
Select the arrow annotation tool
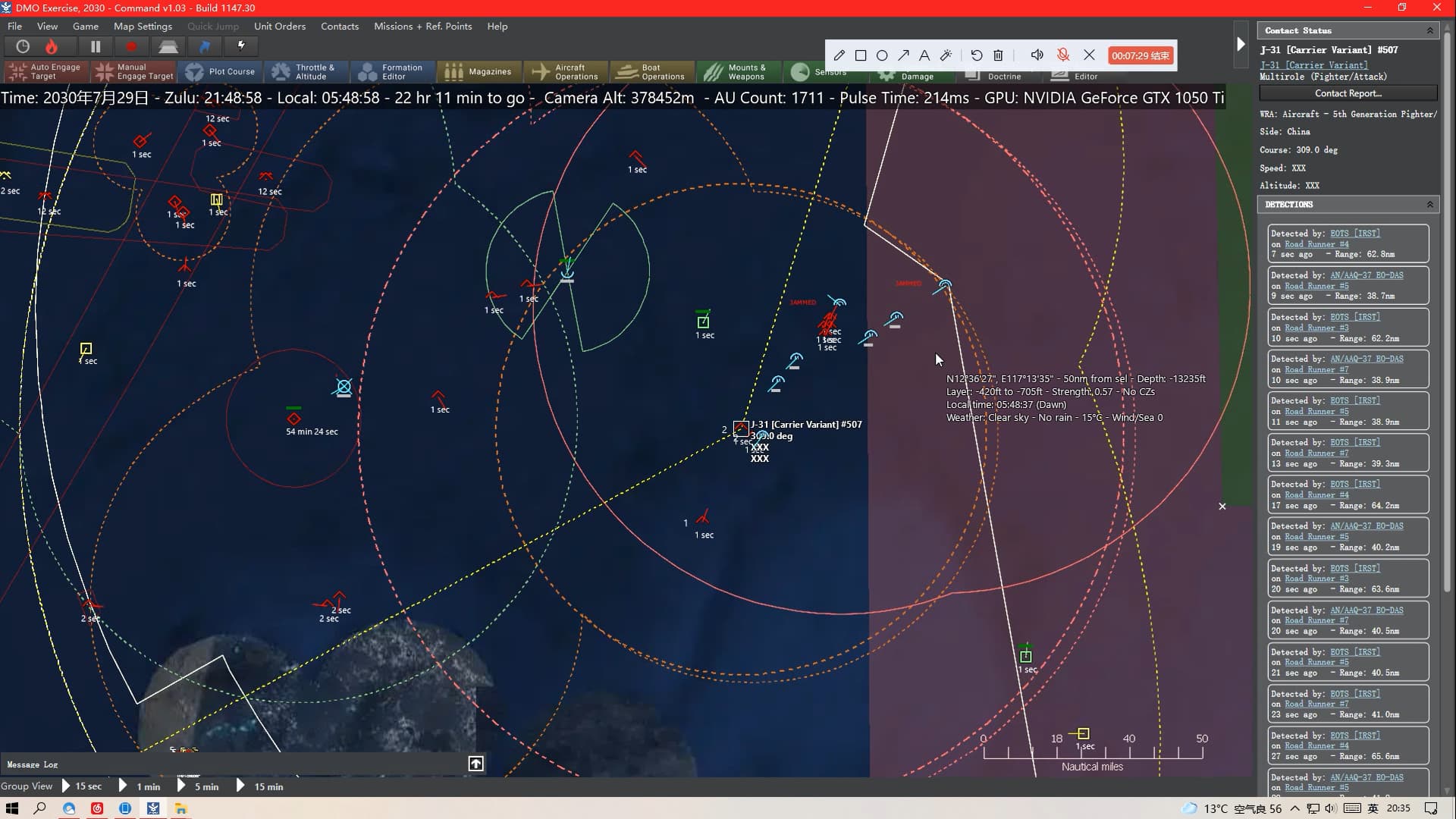point(903,55)
